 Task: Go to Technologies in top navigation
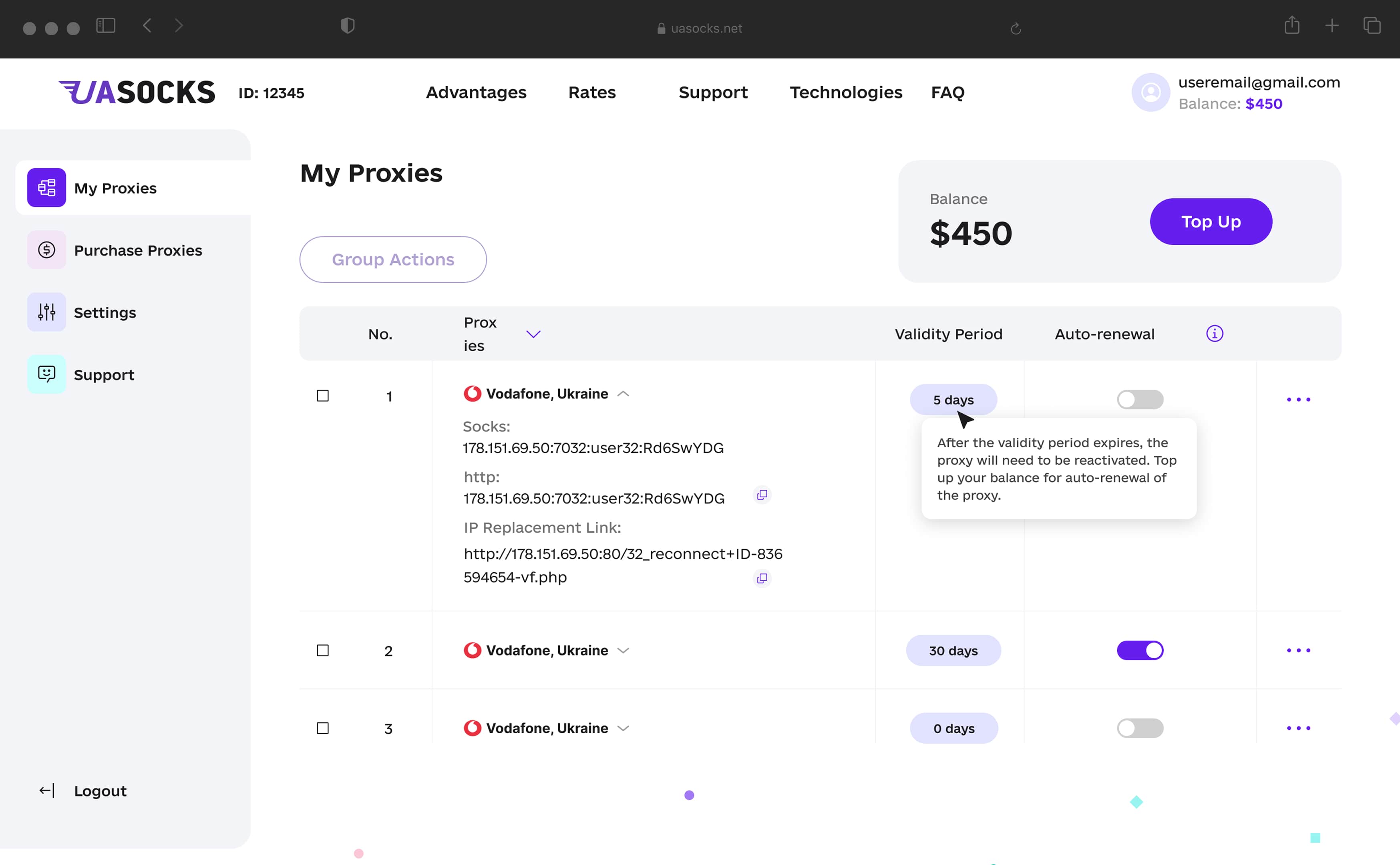pos(846,92)
